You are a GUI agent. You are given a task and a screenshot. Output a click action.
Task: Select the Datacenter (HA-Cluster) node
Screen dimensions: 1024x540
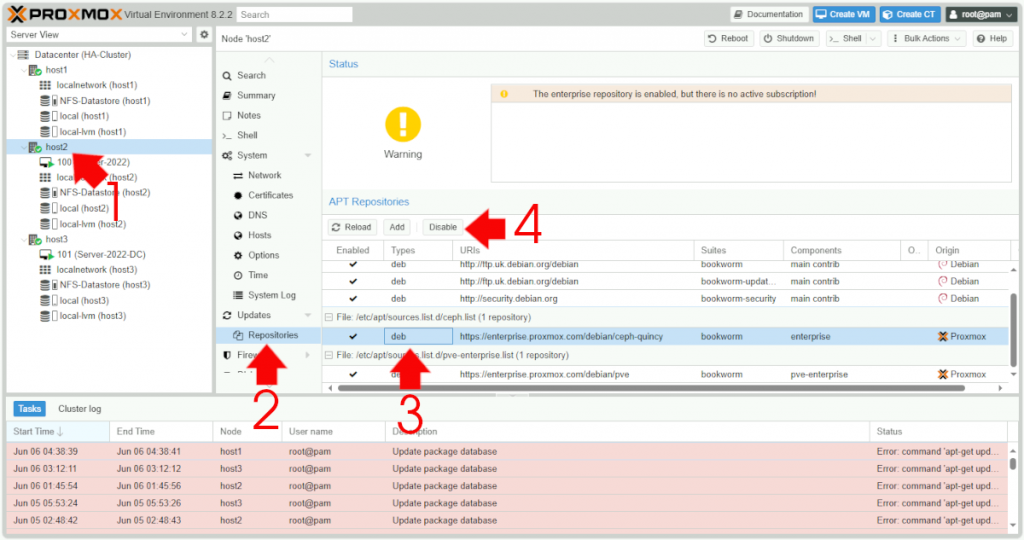coord(82,55)
